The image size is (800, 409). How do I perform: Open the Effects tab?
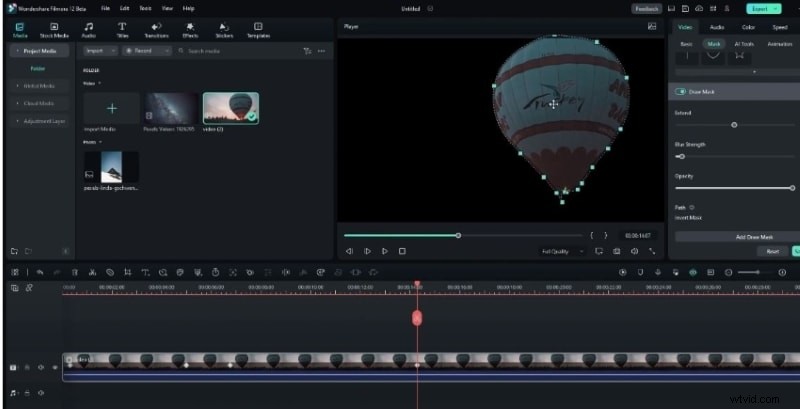click(190, 30)
